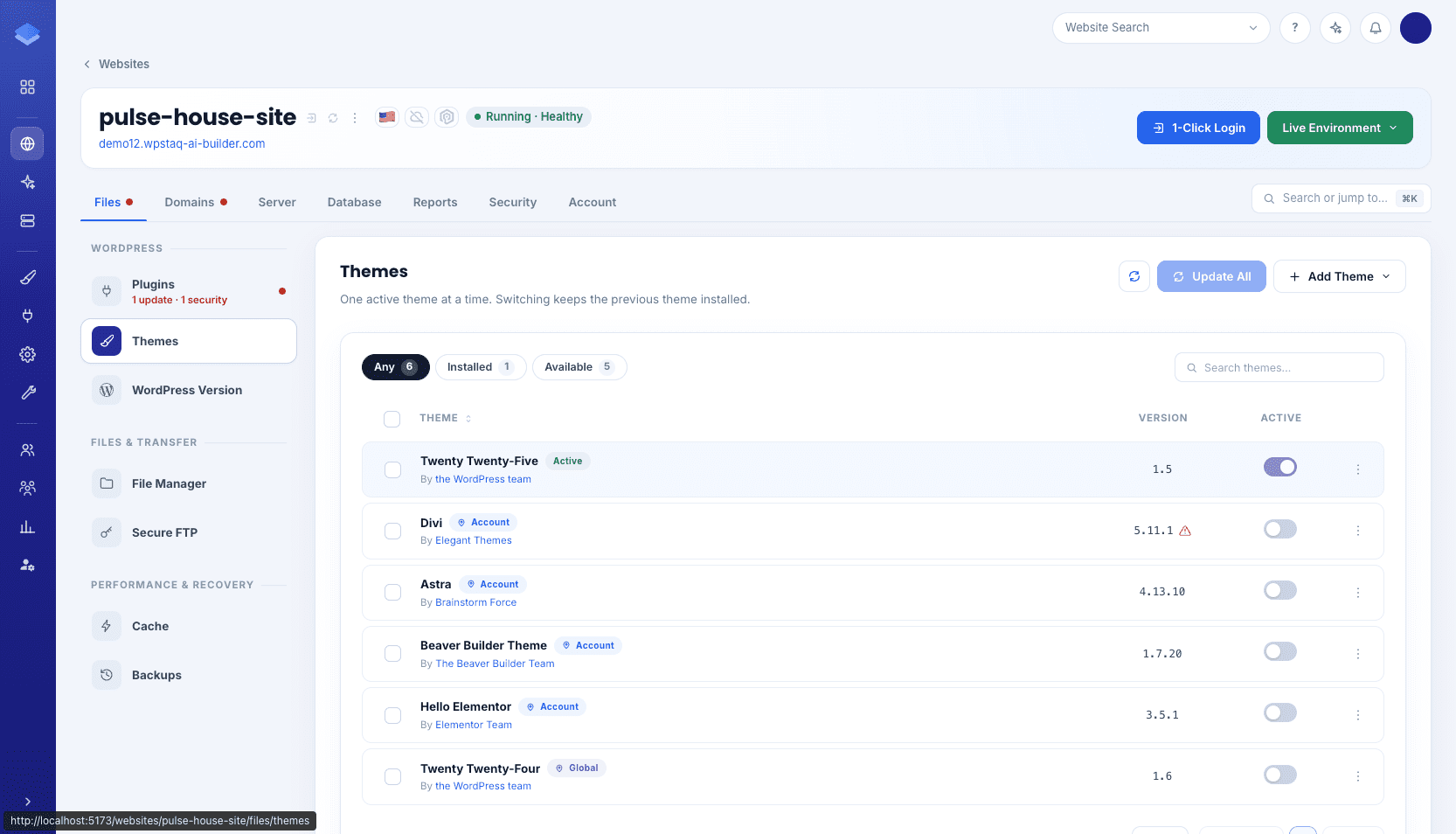Screen dimensions: 1456x834
Task: Select the Available themes filter
Action: tap(579, 367)
